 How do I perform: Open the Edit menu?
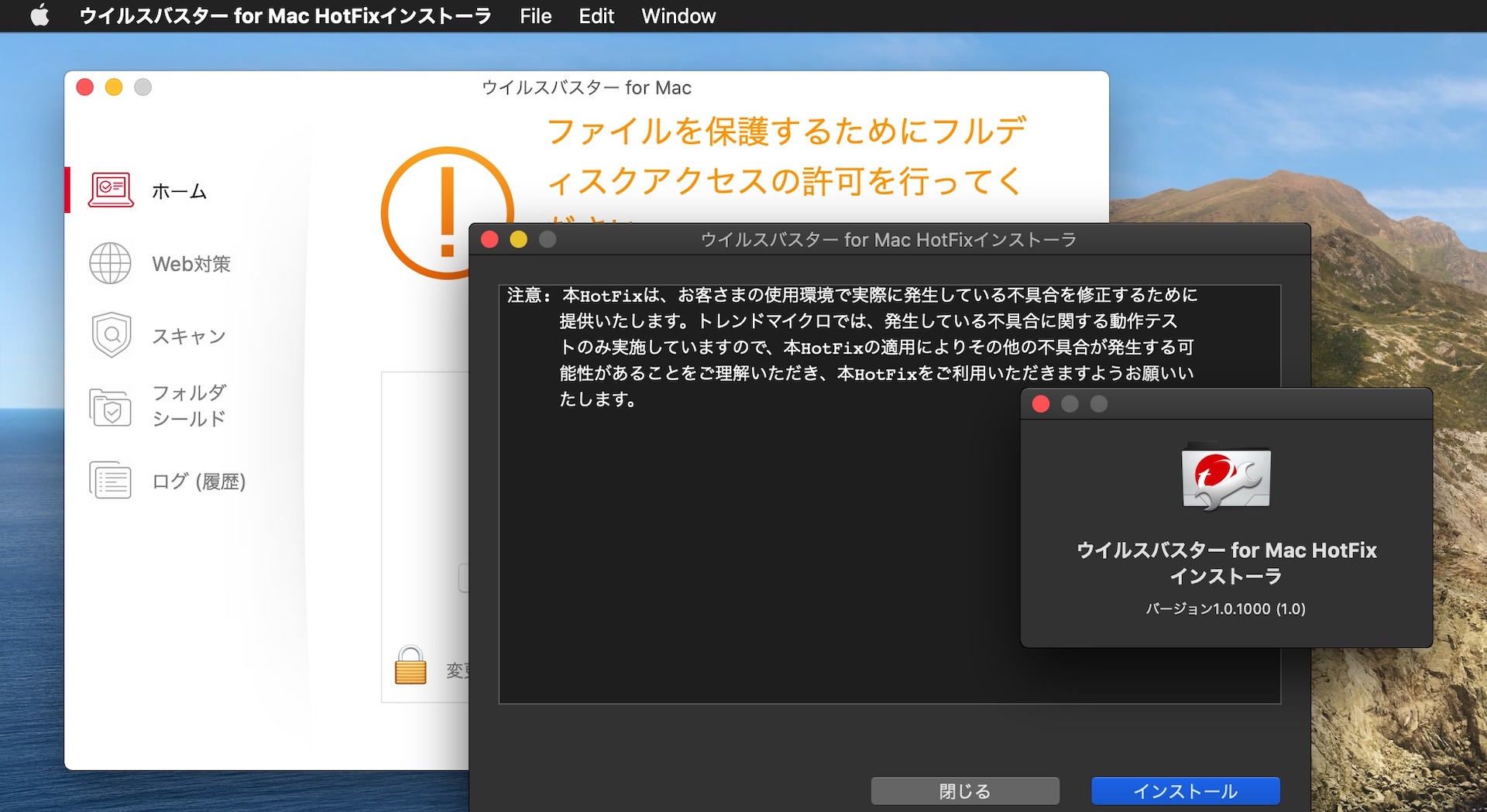[x=596, y=15]
